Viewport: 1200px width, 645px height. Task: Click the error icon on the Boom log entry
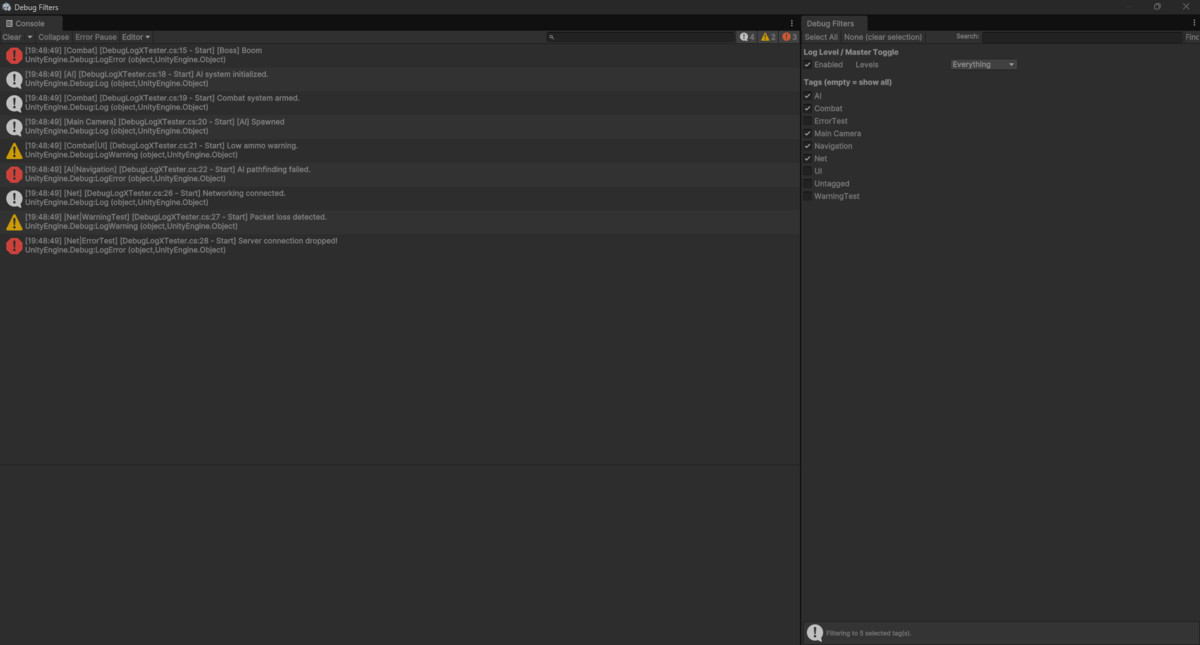click(13, 55)
